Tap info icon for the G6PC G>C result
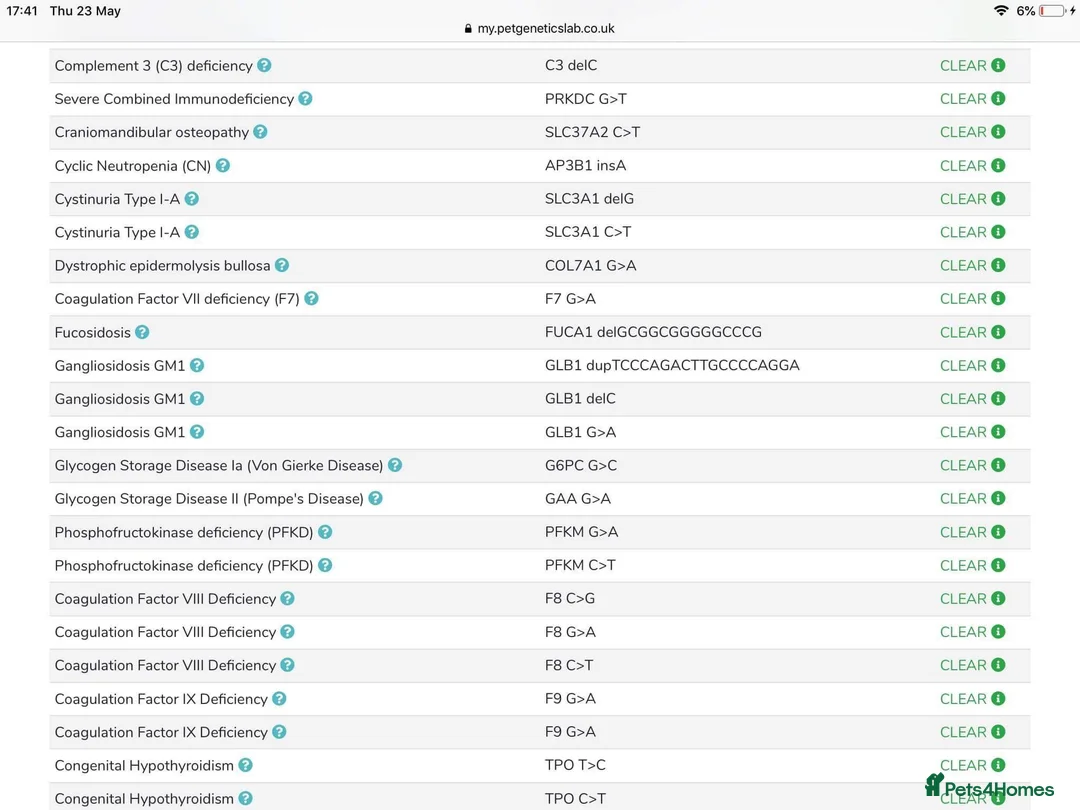The width and height of the screenshot is (1080, 810). [998, 465]
